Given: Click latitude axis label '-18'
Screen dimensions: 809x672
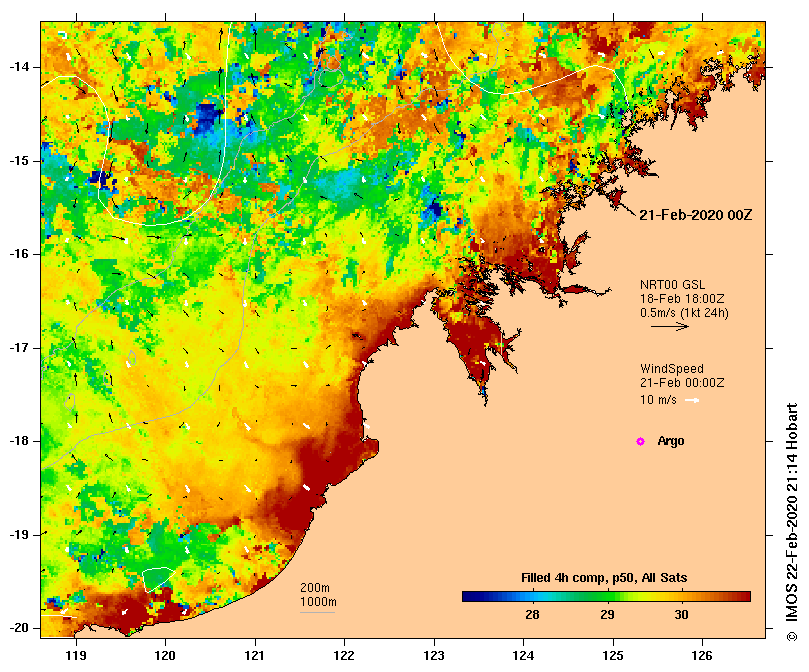Looking at the screenshot, I should pos(19,441).
